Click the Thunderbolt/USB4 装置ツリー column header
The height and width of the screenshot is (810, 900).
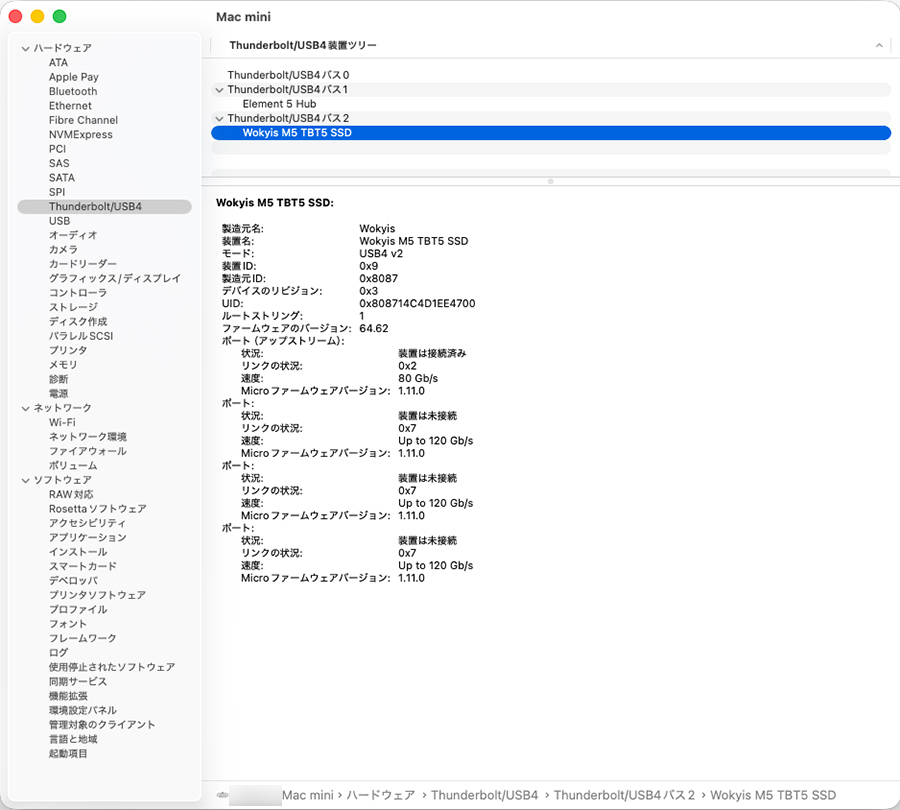[302, 45]
